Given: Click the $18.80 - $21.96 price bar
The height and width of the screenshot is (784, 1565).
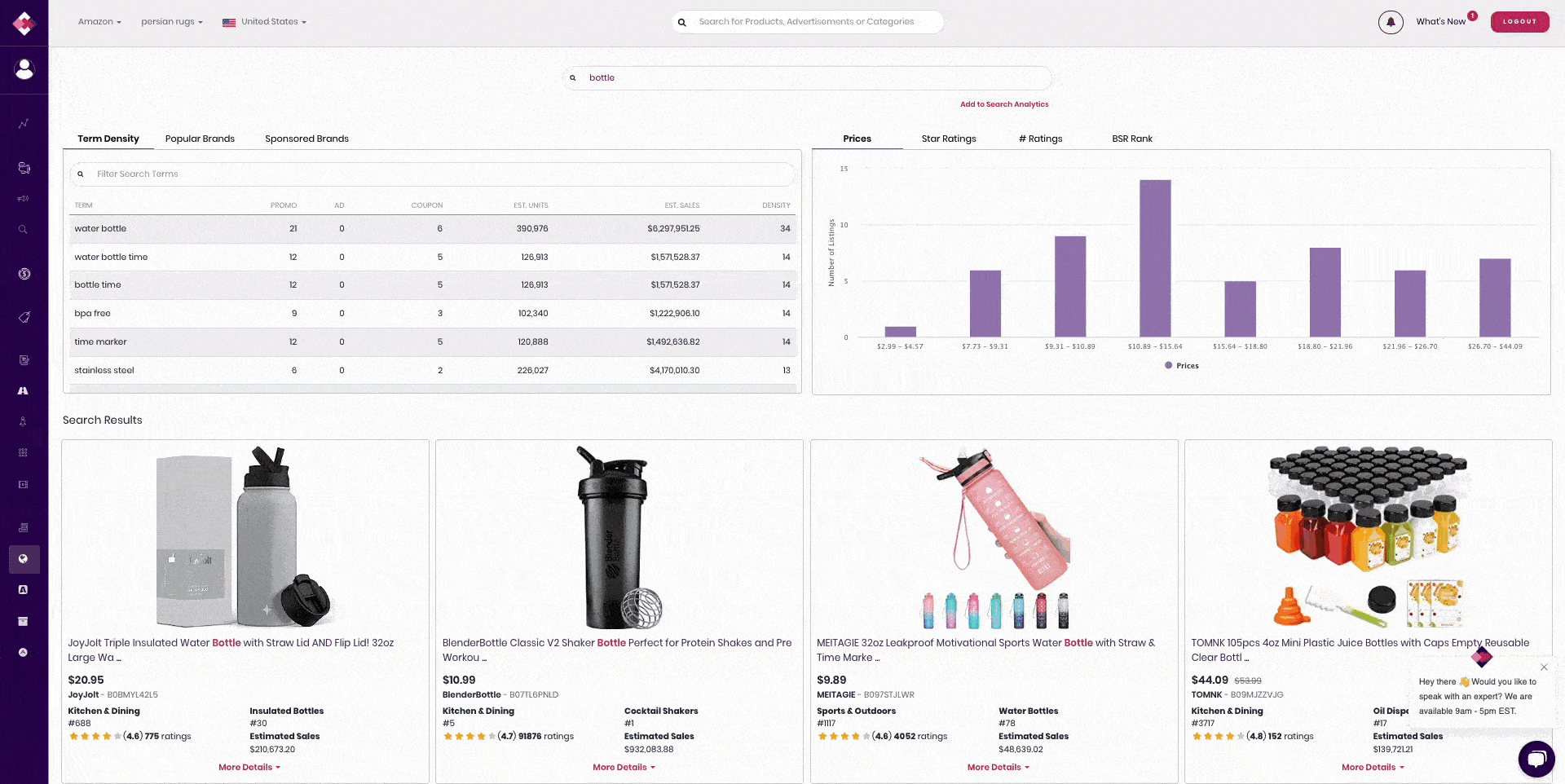Looking at the screenshot, I should click(1325, 292).
